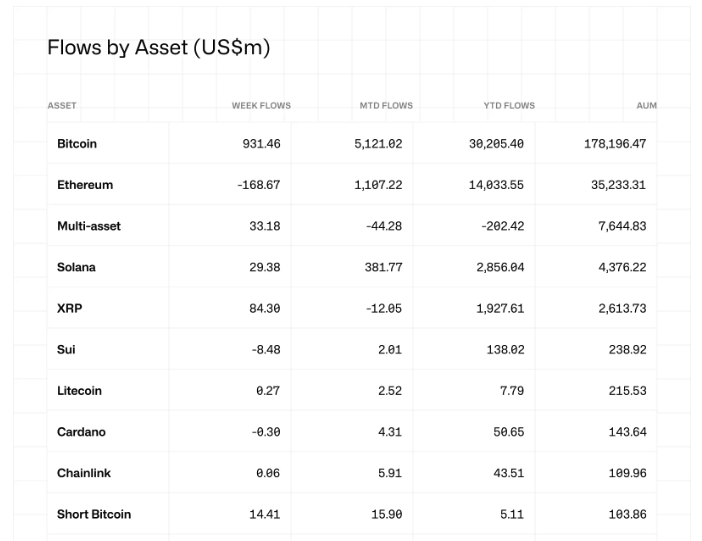Select the Sui row label
This screenshot has height=541, width=702.
click(x=66, y=350)
